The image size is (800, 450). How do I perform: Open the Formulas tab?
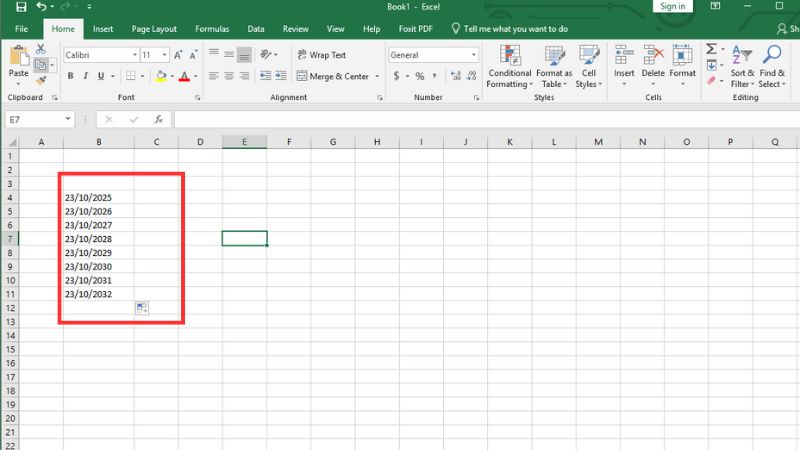tap(212, 29)
